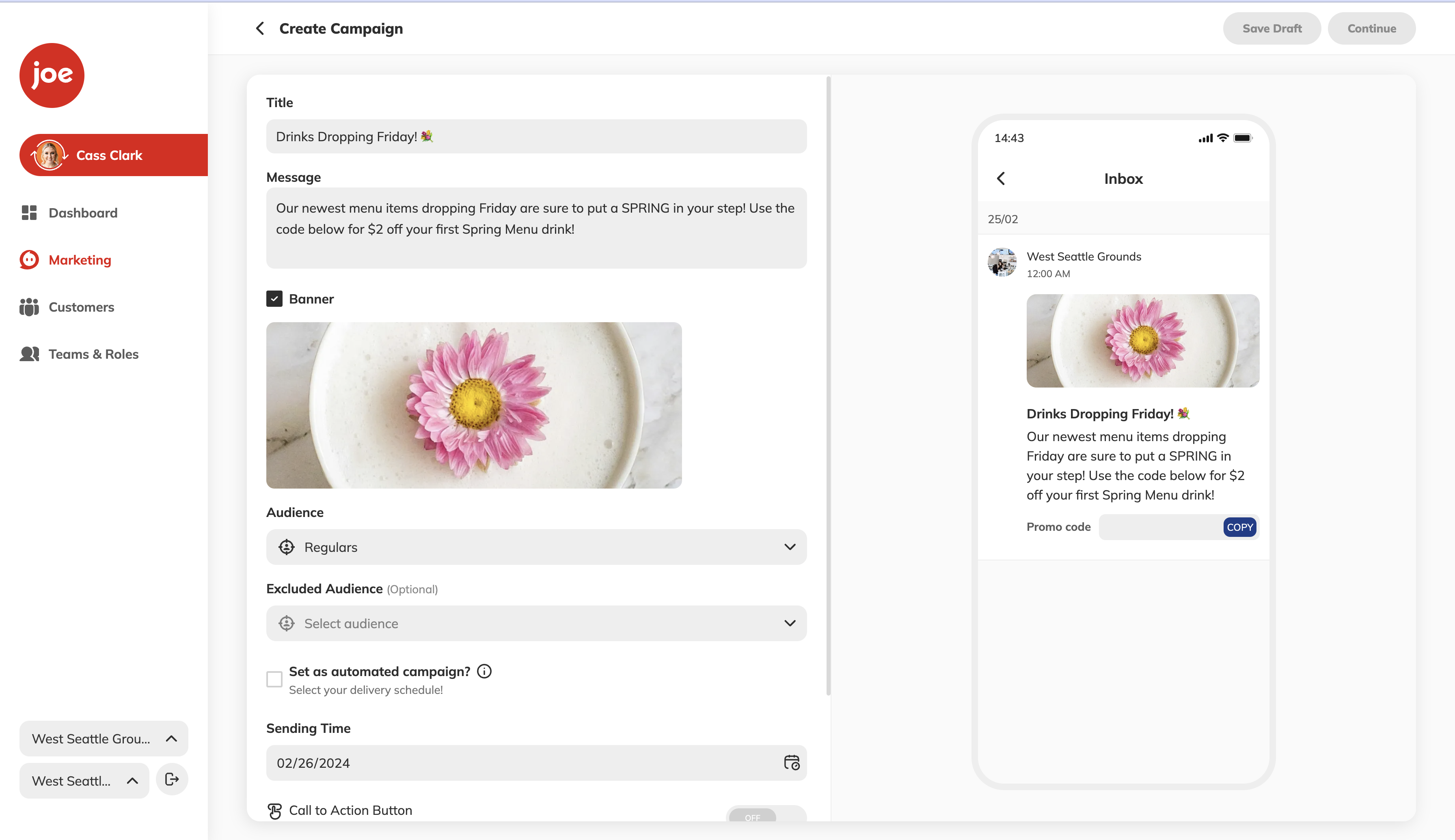Click the form's vertical scrollbar
Image resolution: width=1455 pixels, height=840 pixels.
[828, 386]
